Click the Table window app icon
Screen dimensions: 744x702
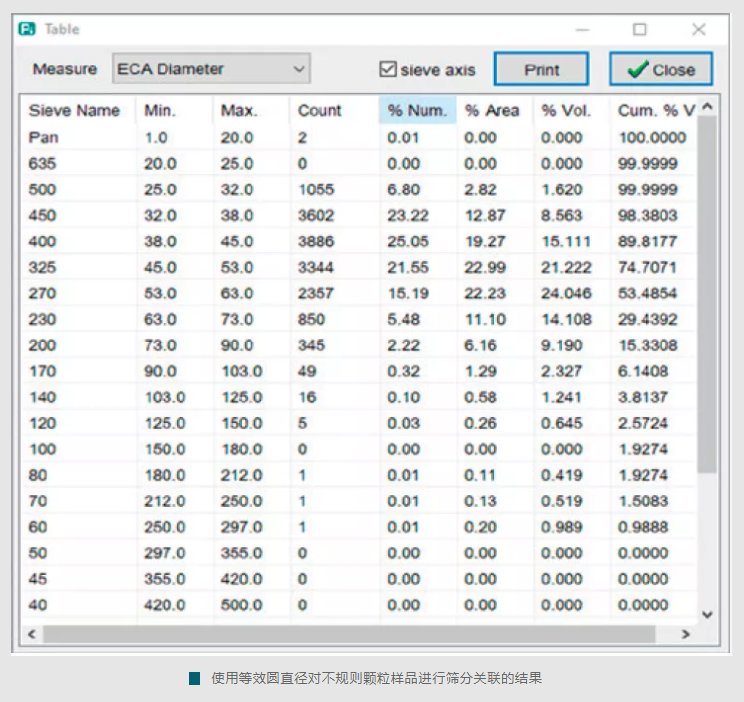(27, 29)
